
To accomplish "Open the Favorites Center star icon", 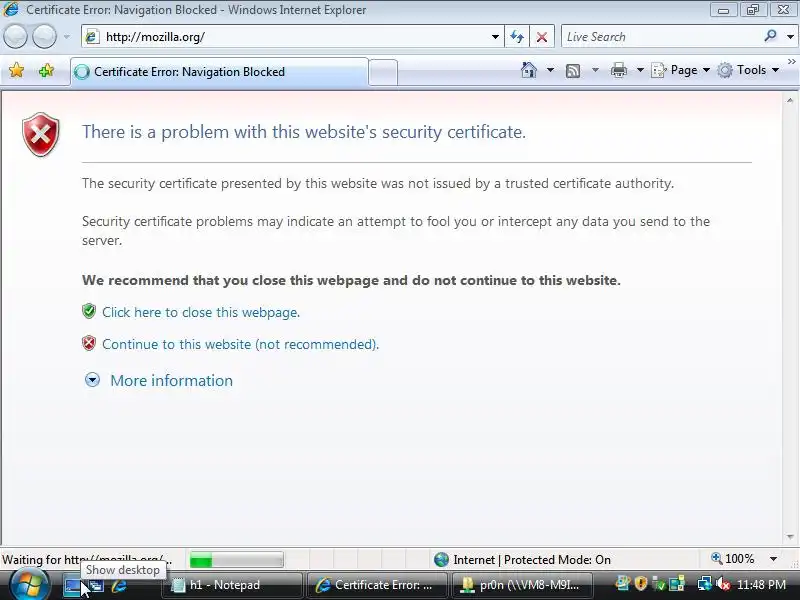I will 16,70.
